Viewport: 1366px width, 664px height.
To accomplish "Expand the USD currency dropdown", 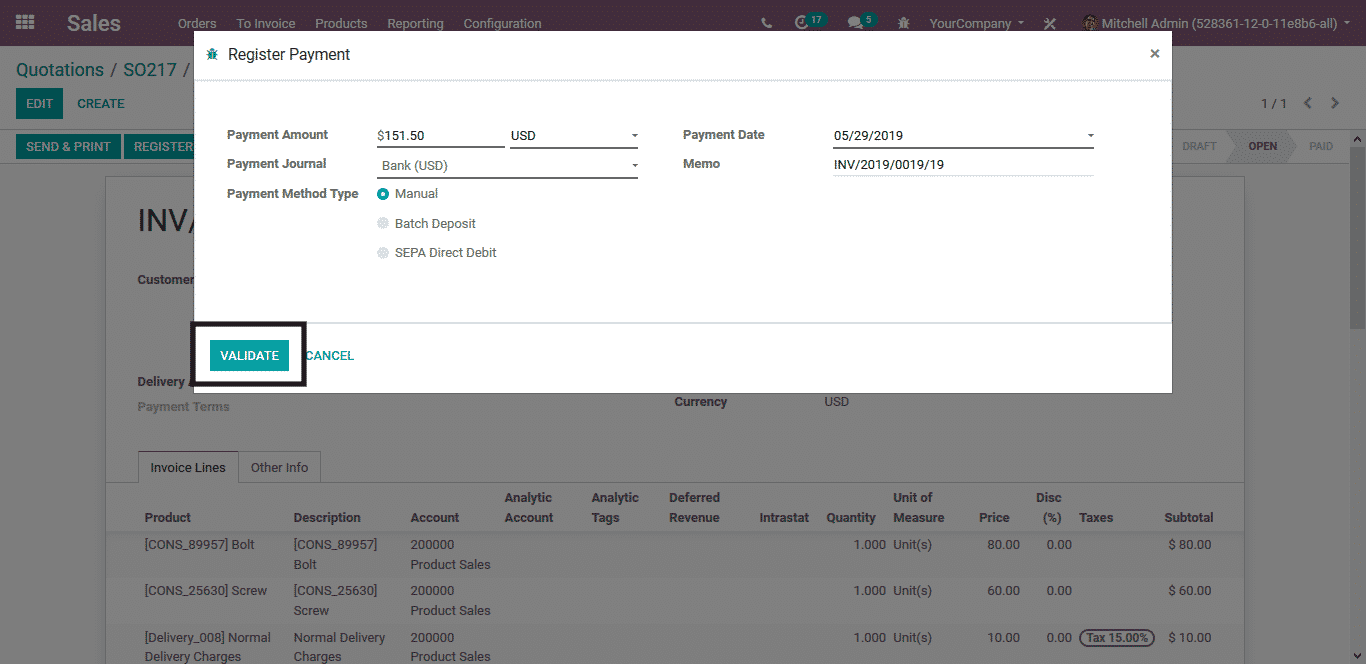I will click(x=573, y=136).
